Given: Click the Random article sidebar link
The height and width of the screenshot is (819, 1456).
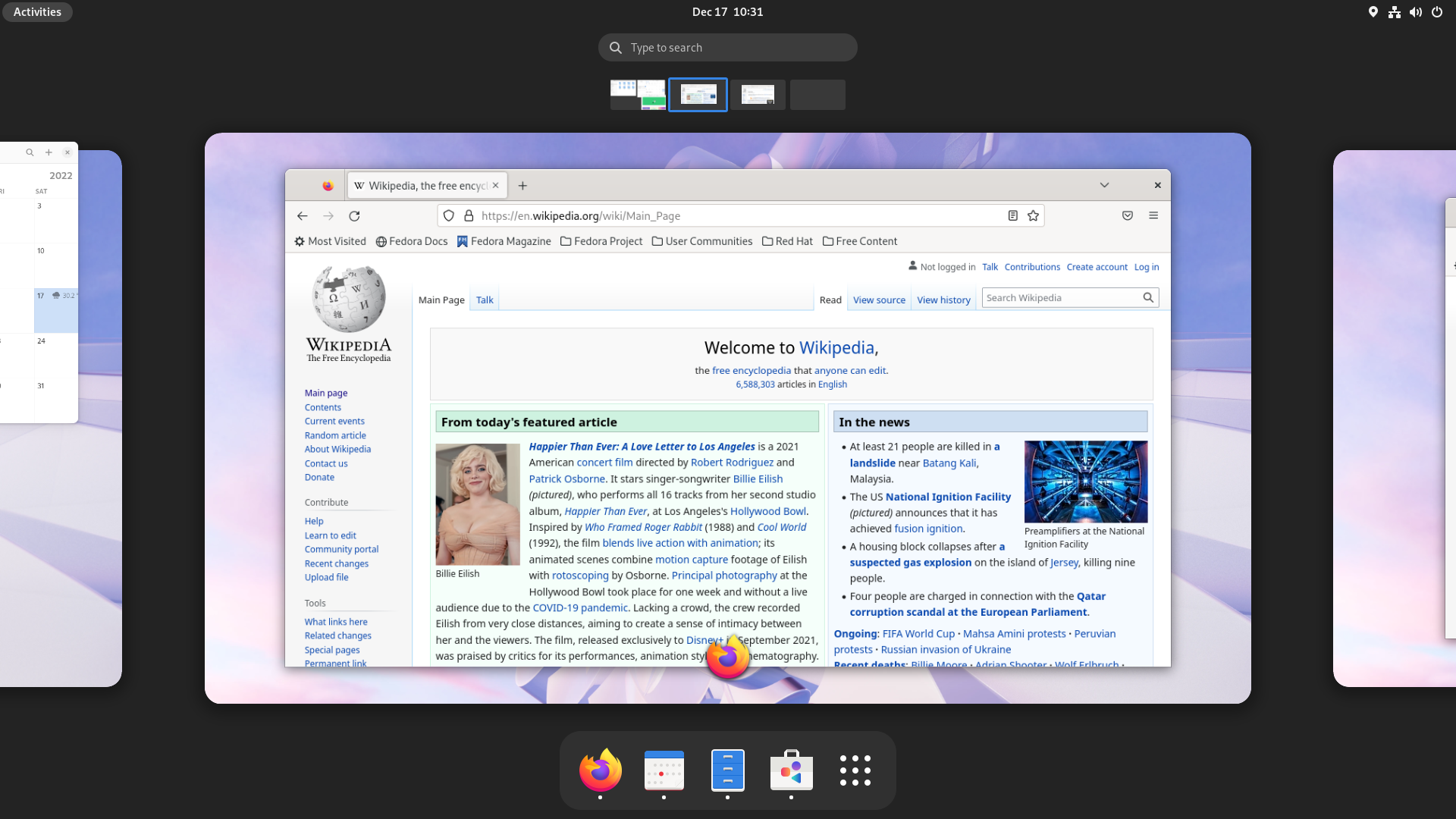Looking at the screenshot, I should [335, 435].
